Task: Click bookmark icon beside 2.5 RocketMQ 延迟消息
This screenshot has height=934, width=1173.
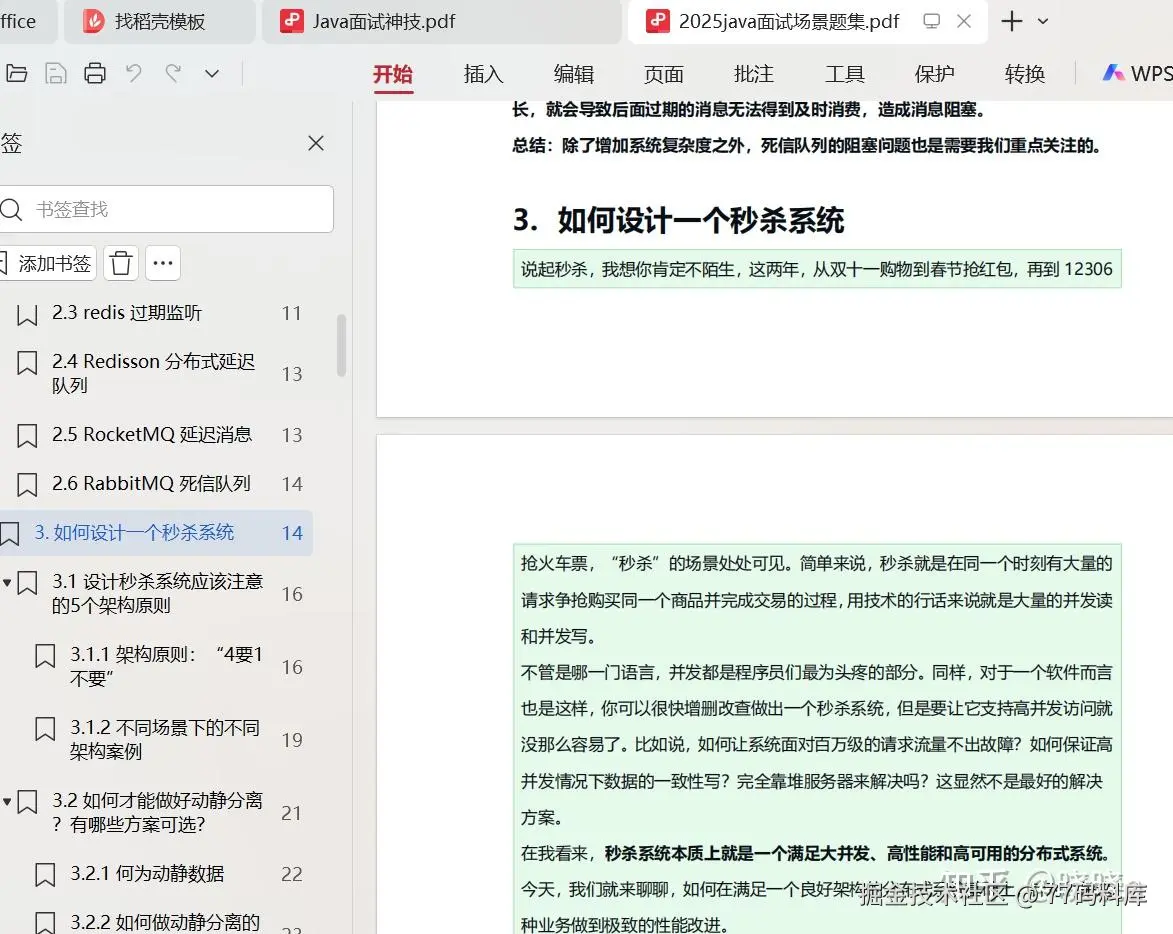Action: 27,436
